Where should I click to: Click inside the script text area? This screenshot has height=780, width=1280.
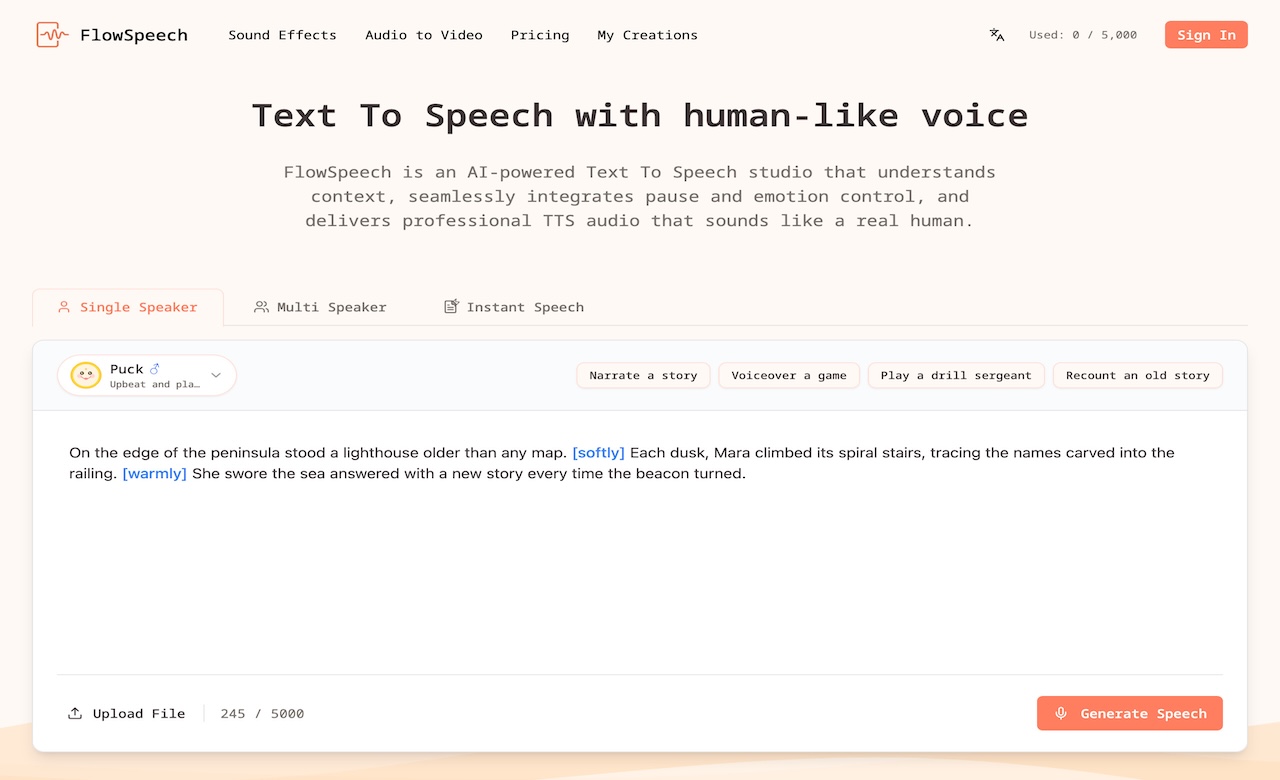tap(640, 542)
